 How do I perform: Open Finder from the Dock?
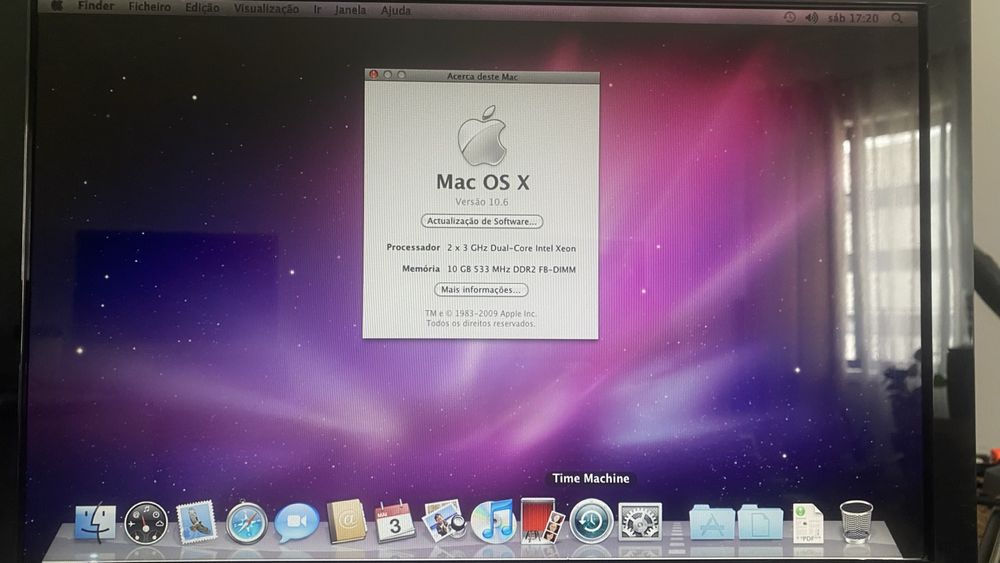click(96, 523)
